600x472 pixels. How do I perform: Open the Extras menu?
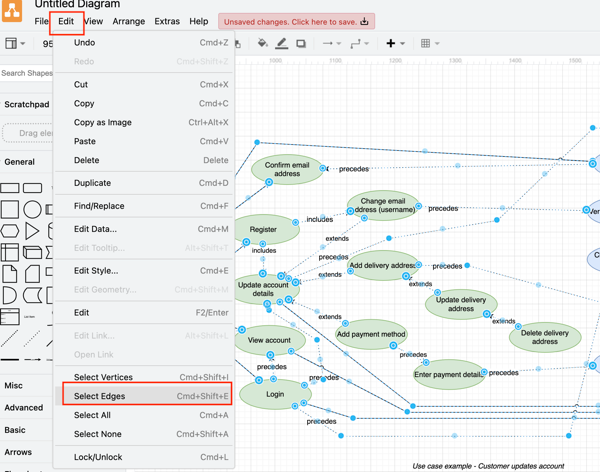[x=167, y=21]
